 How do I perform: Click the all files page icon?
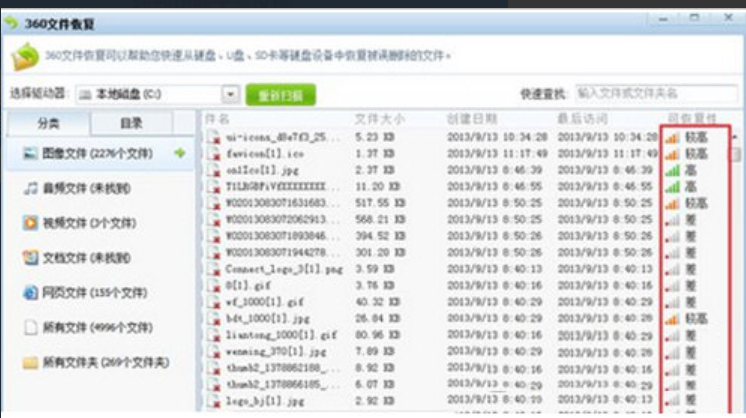pos(30,327)
